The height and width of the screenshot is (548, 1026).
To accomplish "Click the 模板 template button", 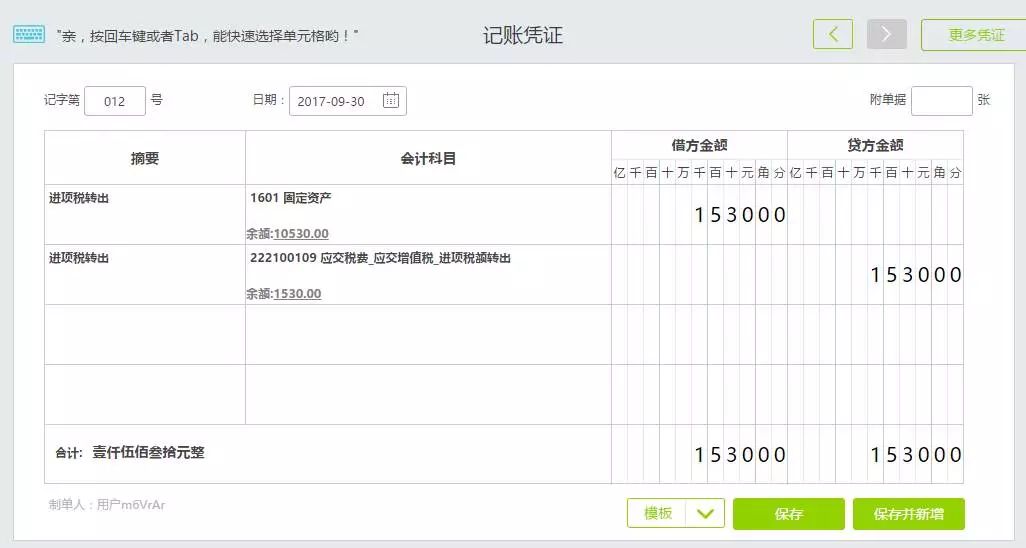I will (x=657, y=514).
